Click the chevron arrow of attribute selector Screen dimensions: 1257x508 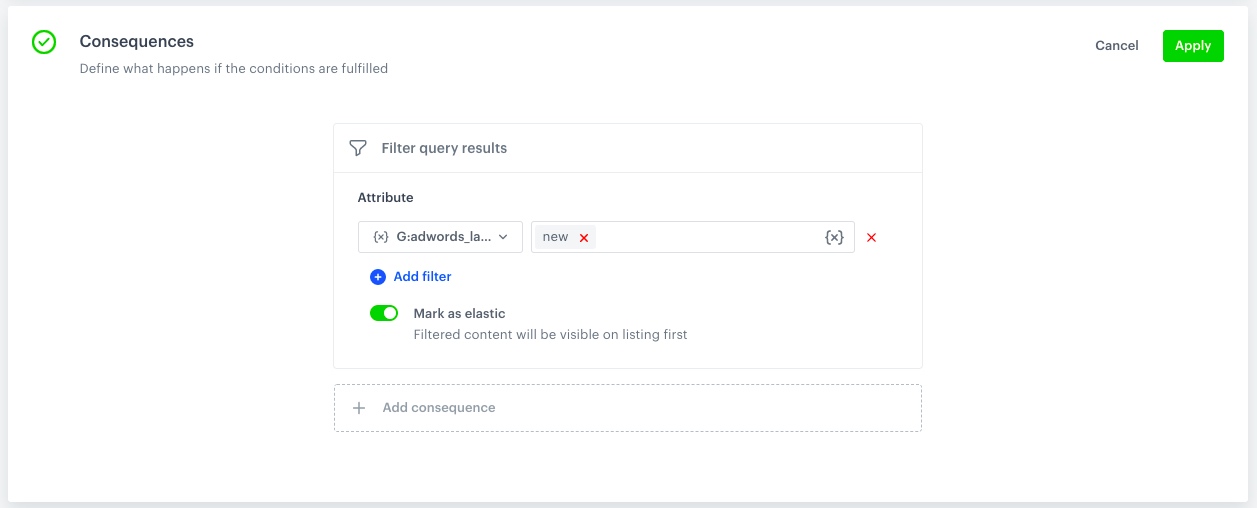(504, 237)
